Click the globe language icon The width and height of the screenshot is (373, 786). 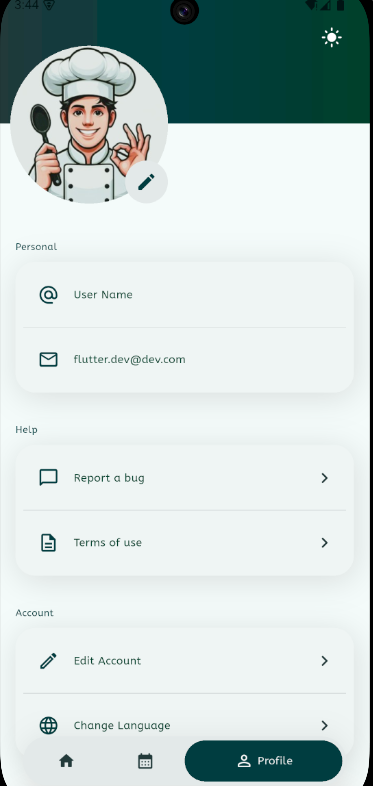[49, 725]
